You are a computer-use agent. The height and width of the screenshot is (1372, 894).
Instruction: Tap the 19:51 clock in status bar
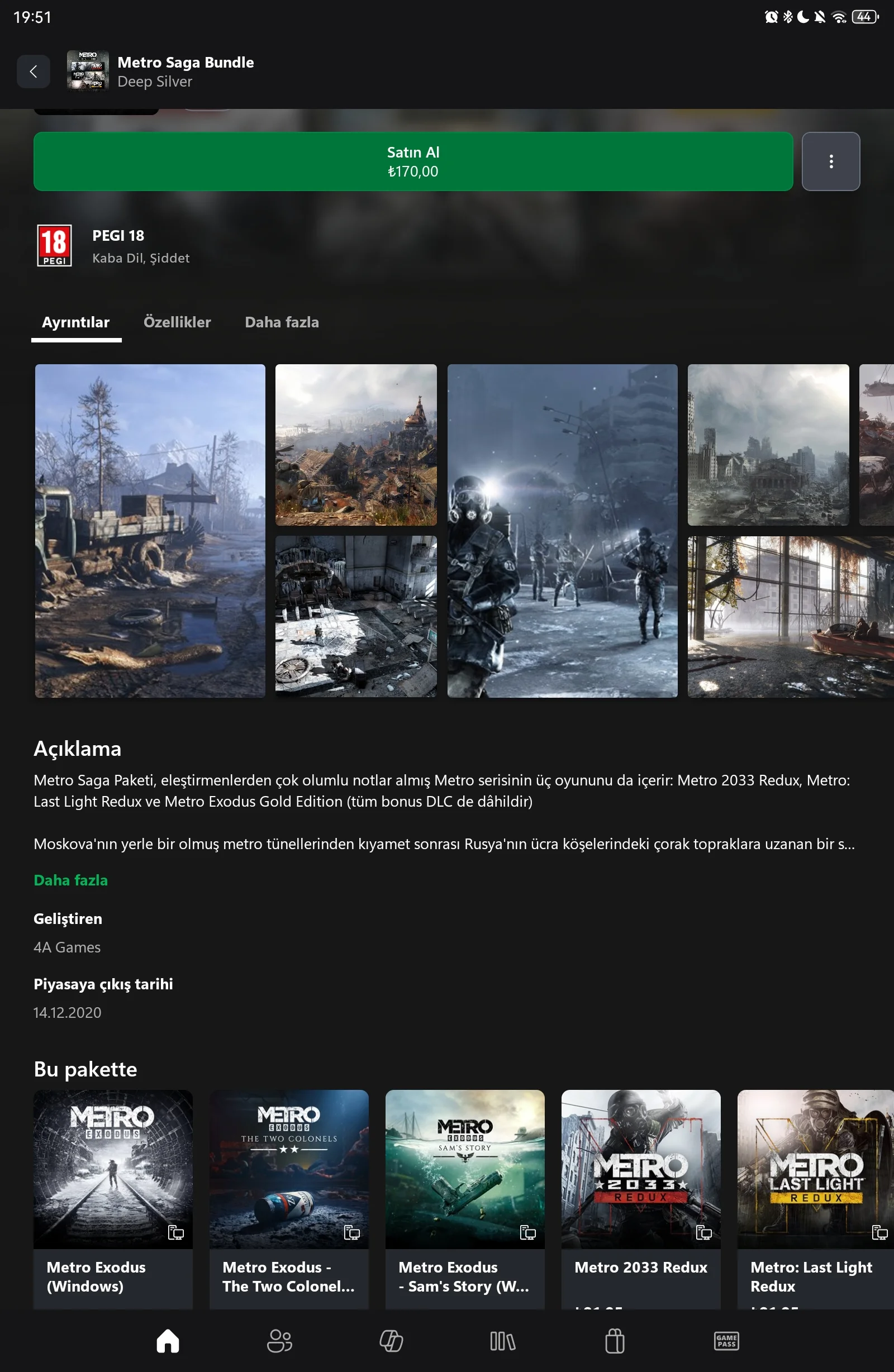32,17
